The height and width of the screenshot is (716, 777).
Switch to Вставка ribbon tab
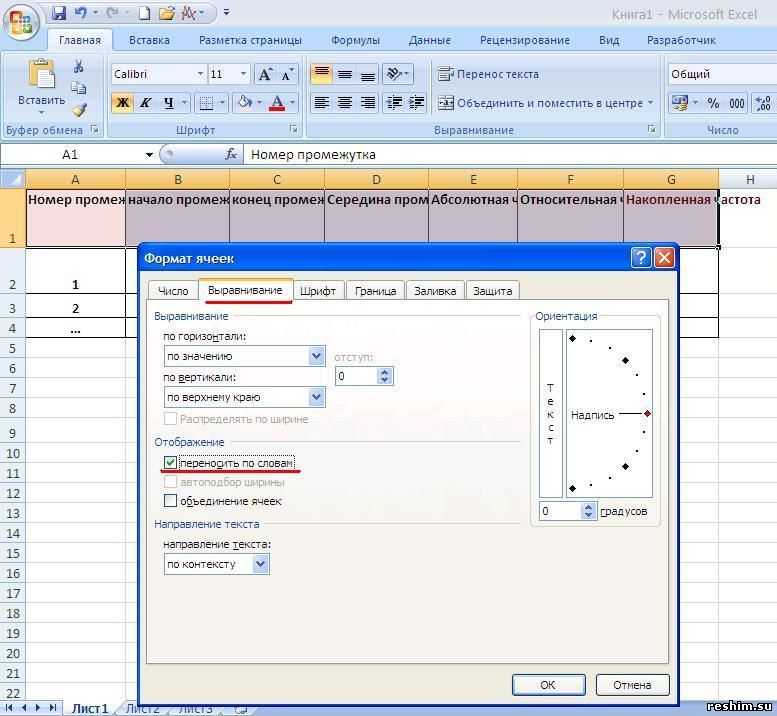tap(149, 40)
